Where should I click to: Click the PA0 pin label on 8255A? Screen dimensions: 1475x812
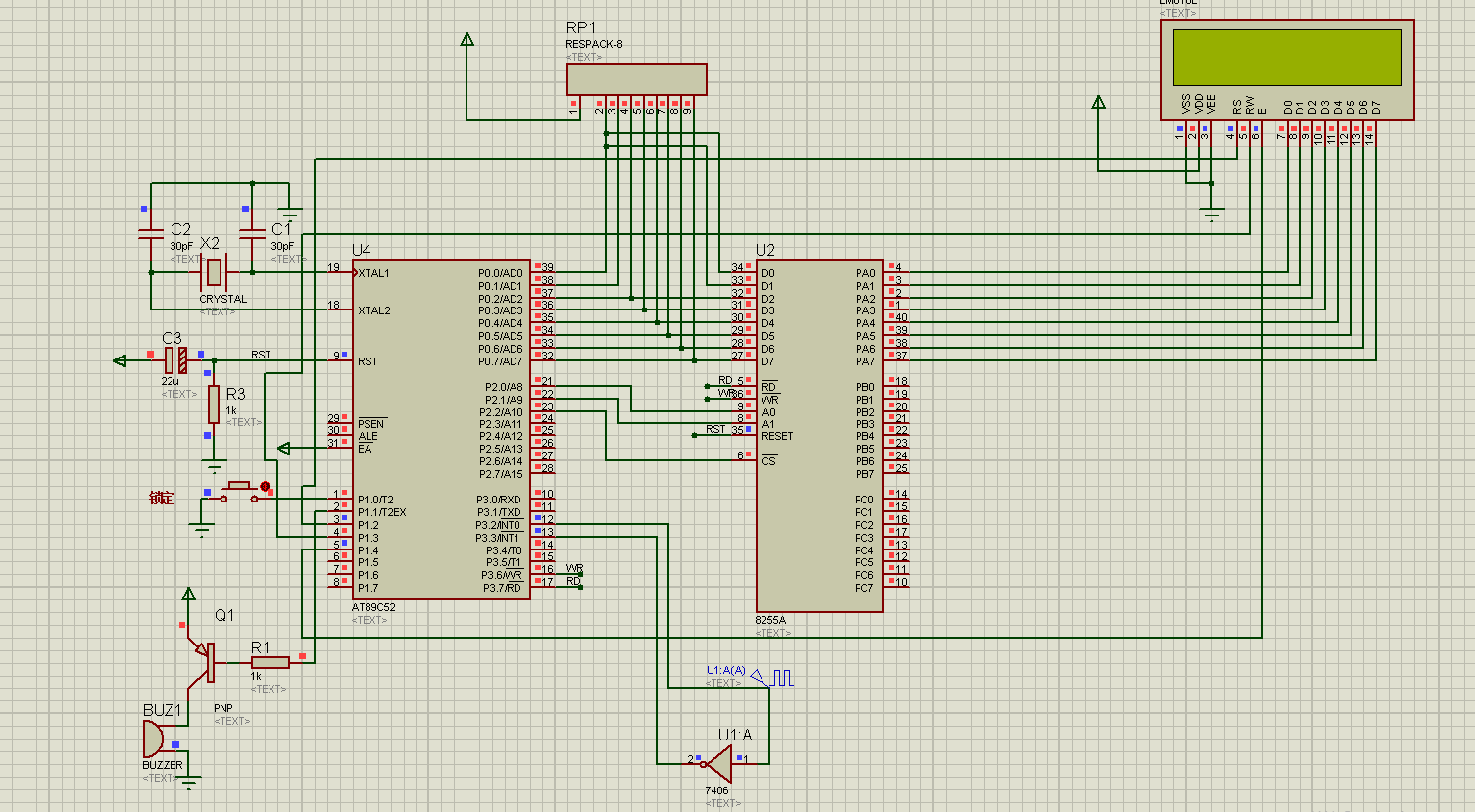[865, 273]
